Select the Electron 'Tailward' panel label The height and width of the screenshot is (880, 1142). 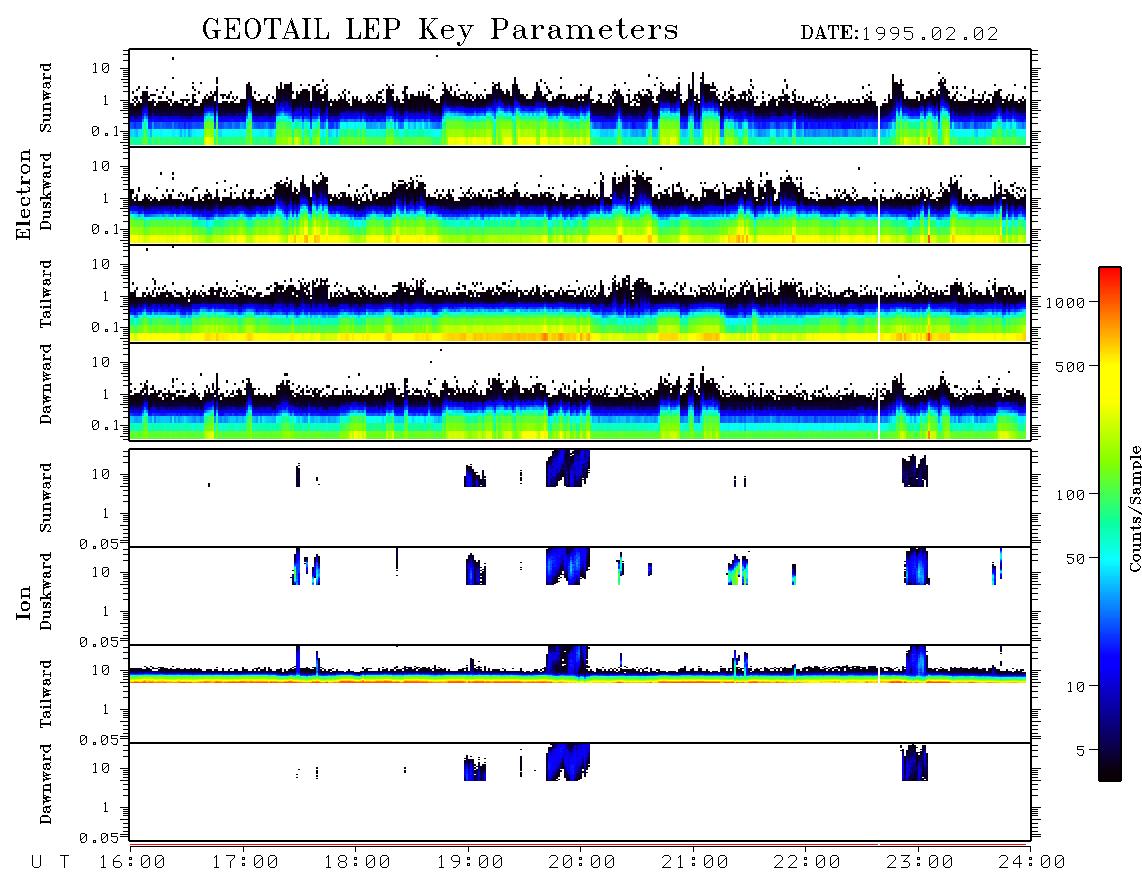(46, 294)
